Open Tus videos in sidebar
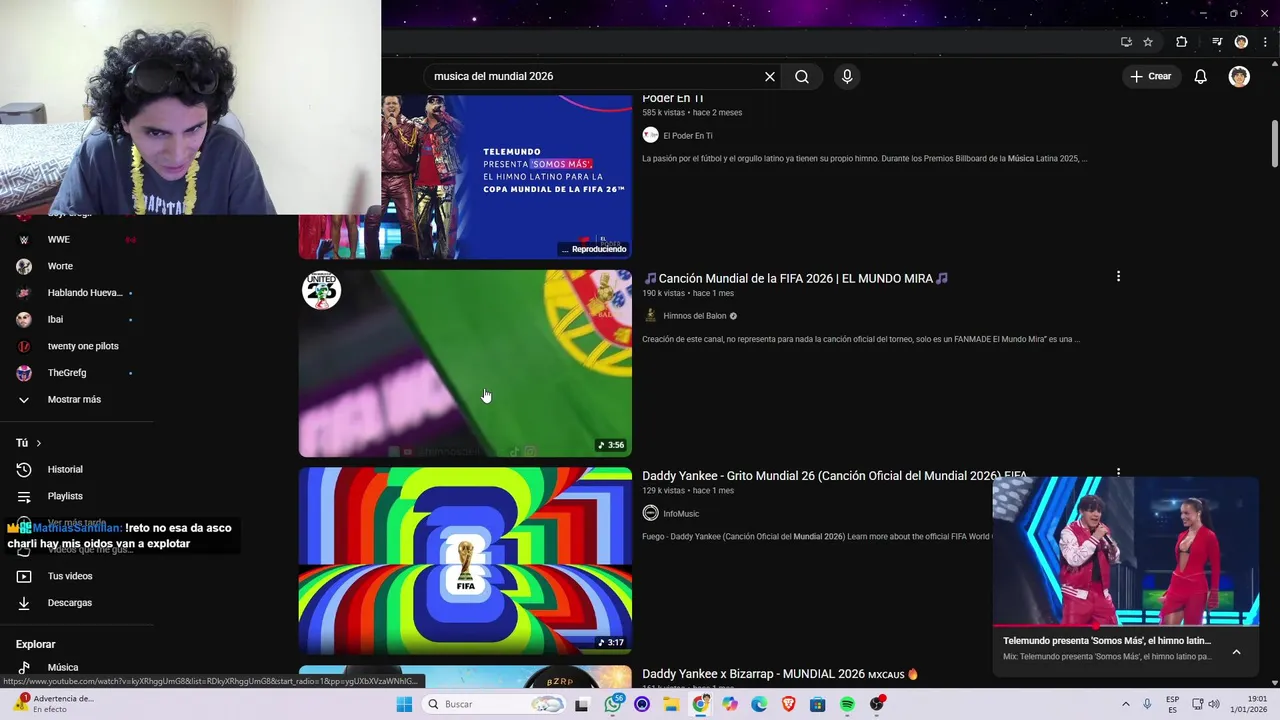This screenshot has height=720, width=1280. (70, 576)
